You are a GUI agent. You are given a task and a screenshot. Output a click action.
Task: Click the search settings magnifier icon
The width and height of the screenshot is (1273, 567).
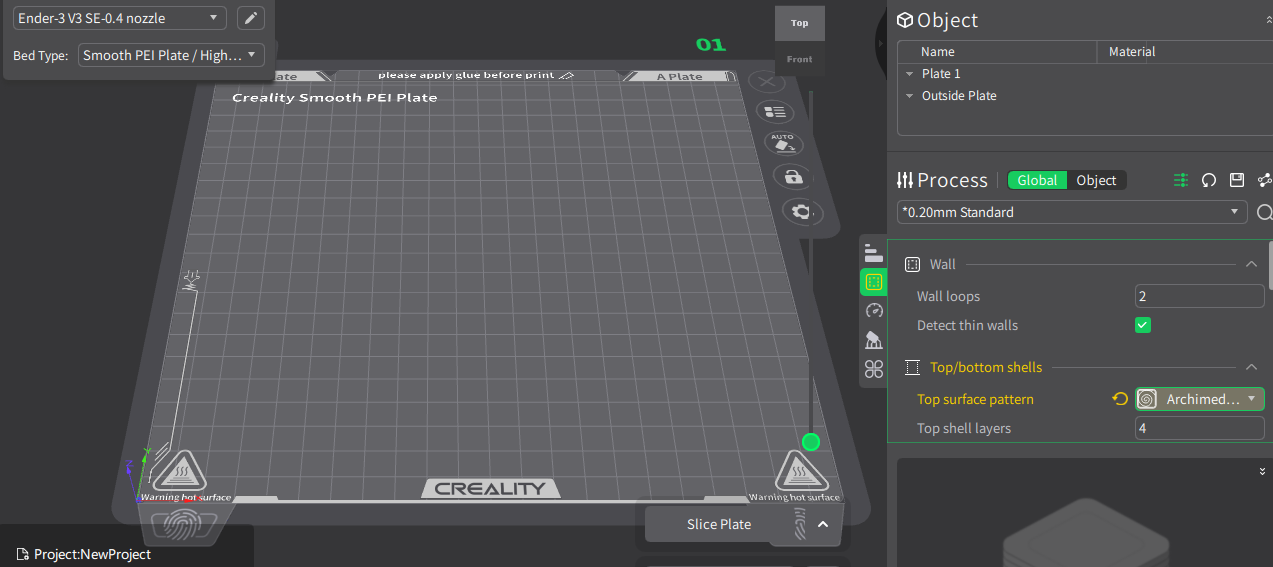1264,212
